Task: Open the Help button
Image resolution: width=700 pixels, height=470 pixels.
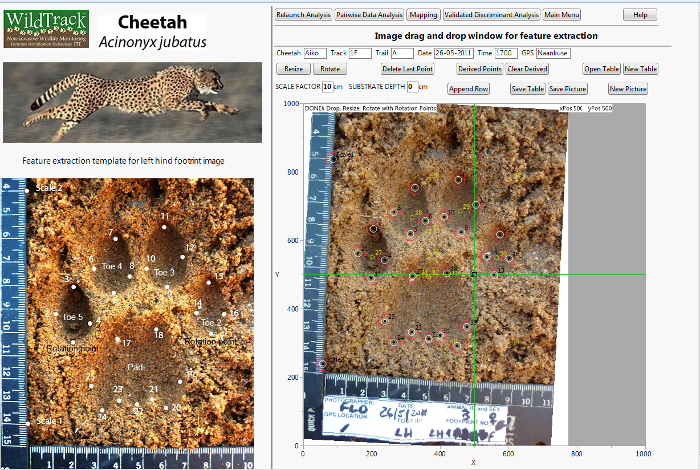Action: click(x=640, y=15)
